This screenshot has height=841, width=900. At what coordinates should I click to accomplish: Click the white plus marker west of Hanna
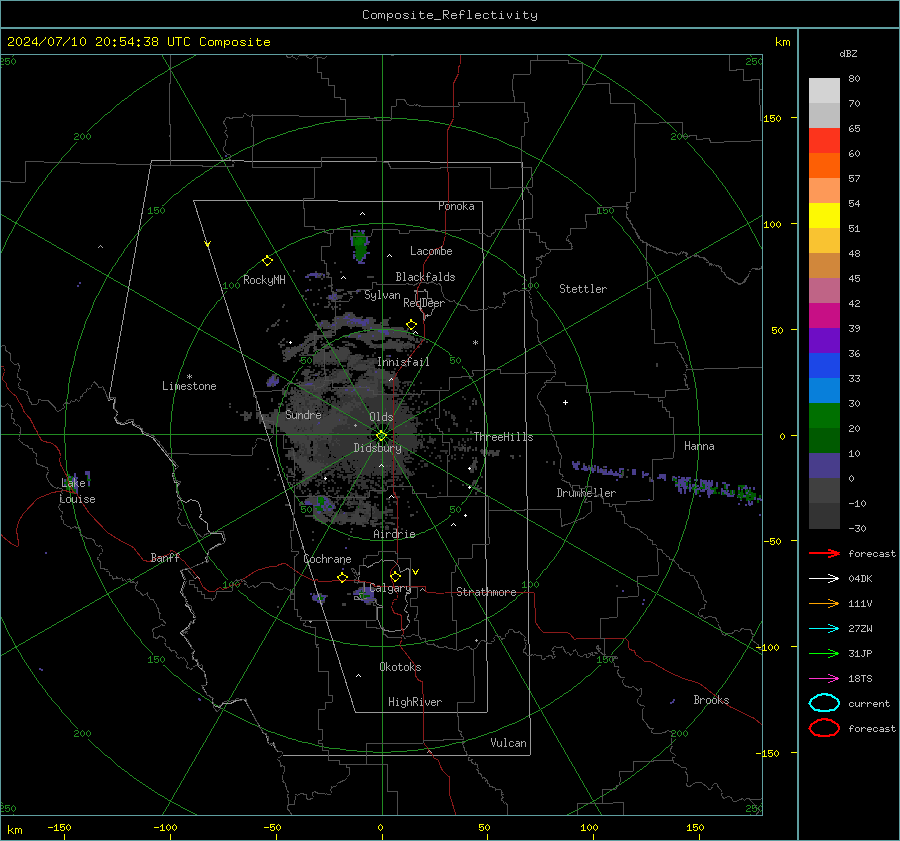coord(565,402)
